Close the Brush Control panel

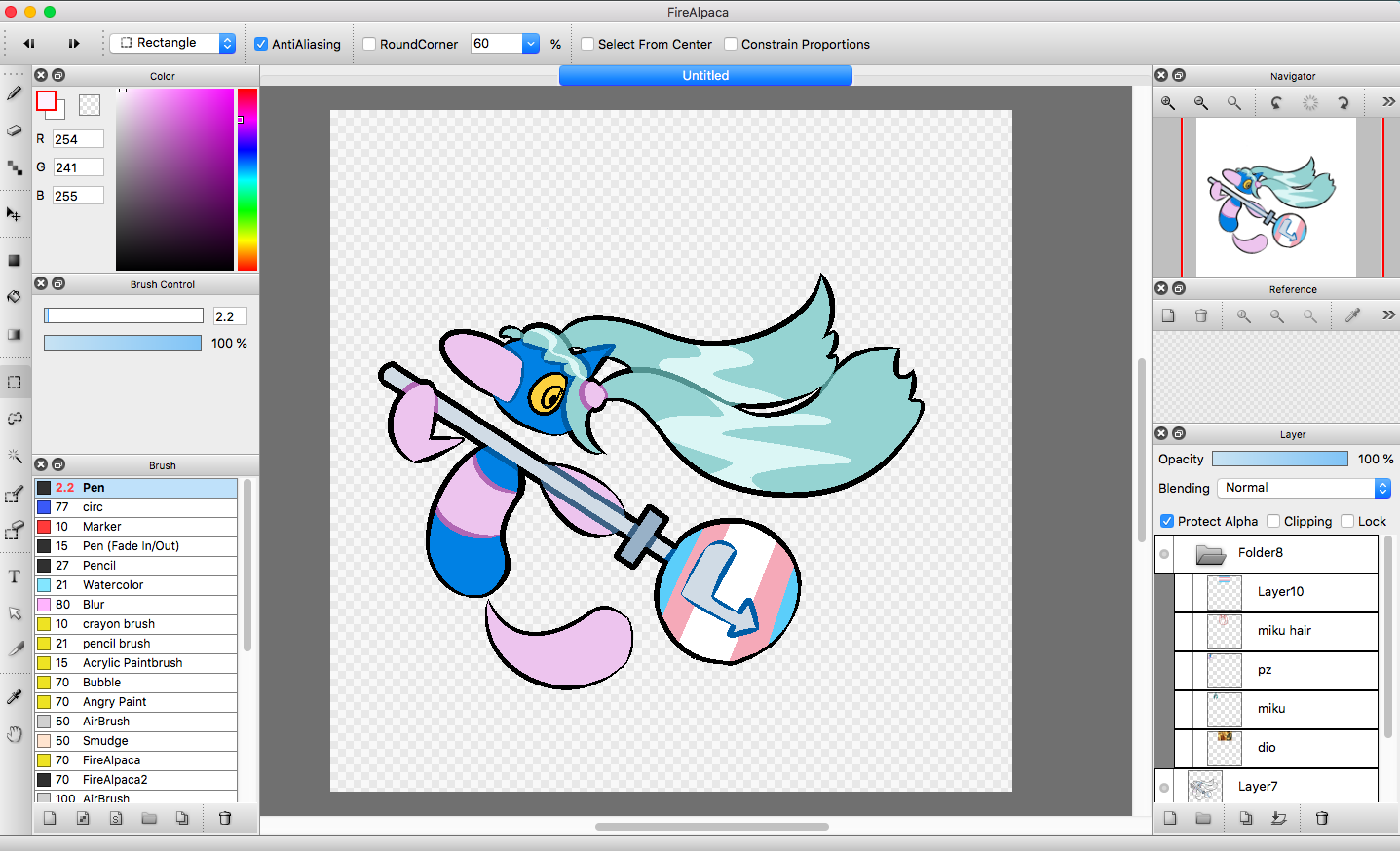[41, 283]
